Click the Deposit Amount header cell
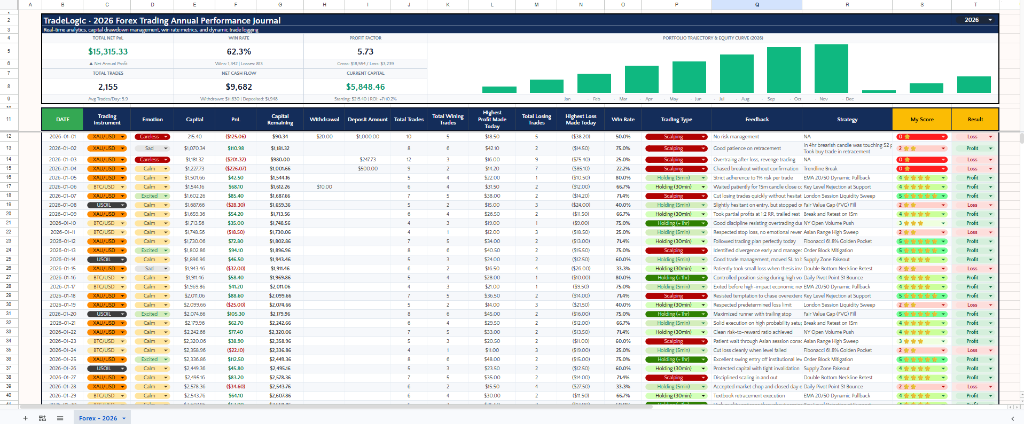This screenshot has width=1024, height=424. click(x=366, y=119)
